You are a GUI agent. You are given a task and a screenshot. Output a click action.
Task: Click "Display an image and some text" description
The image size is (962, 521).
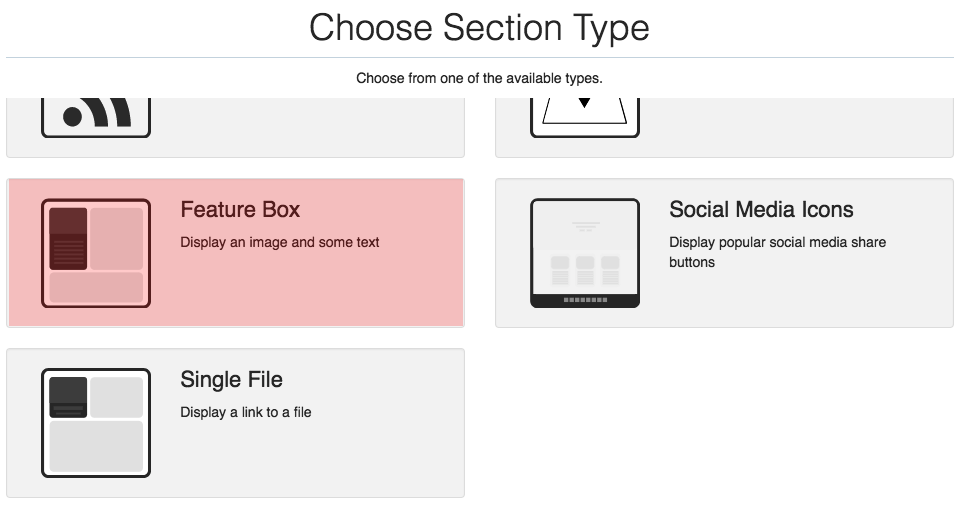click(x=280, y=242)
